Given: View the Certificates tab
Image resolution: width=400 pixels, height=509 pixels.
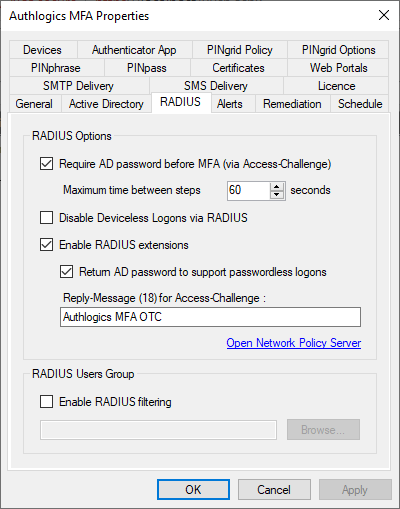Looking at the screenshot, I should 239,68.
